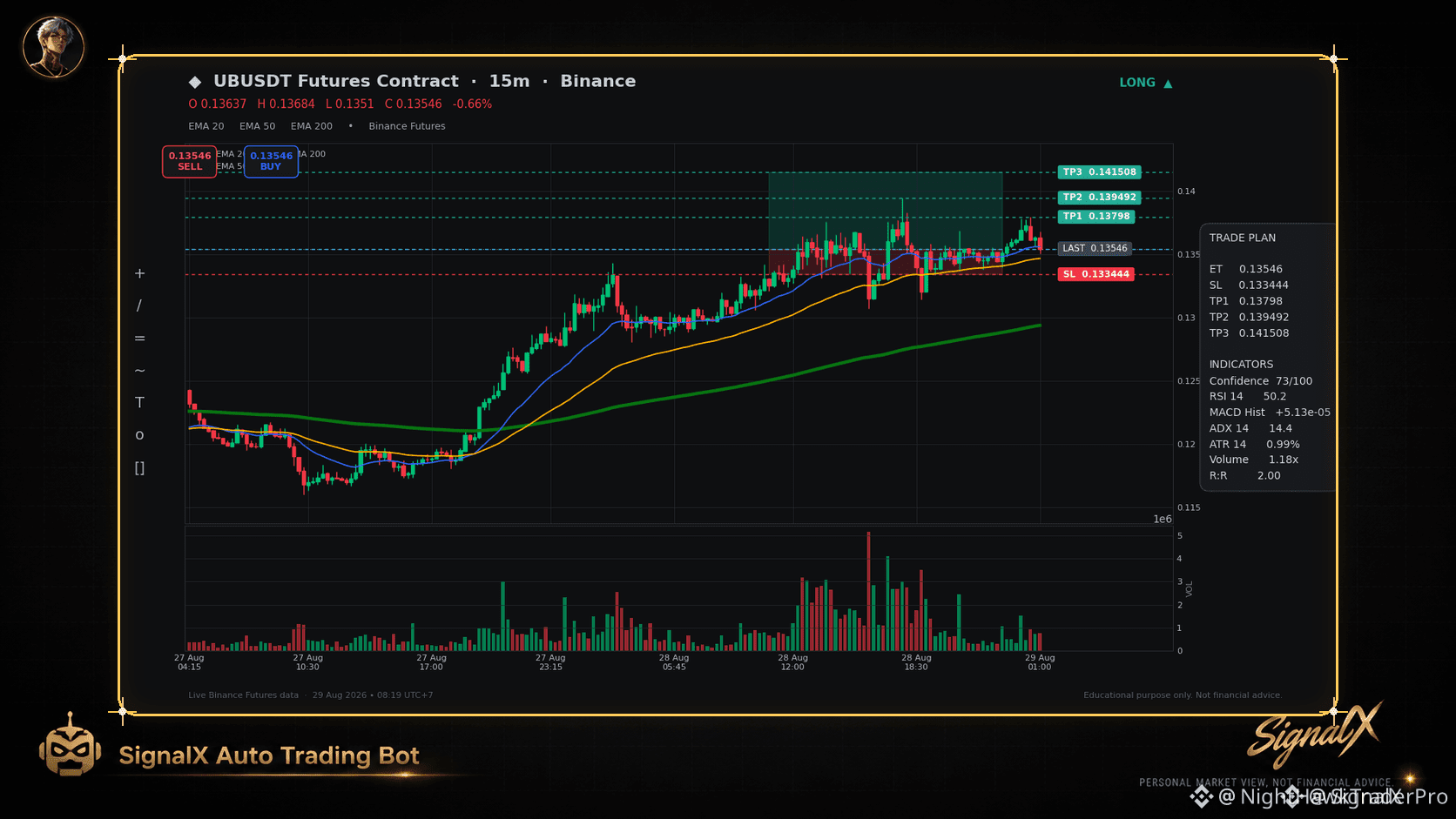
Task: Click the 29 Aug 01:00 time label
Action: (x=1040, y=662)
